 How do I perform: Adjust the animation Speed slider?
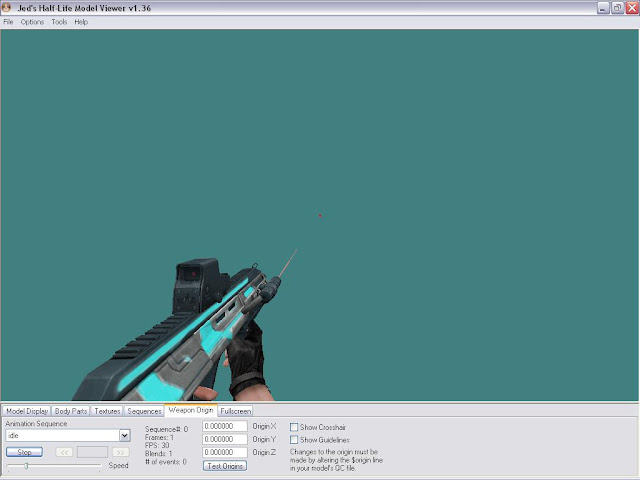tap(26, 466)
